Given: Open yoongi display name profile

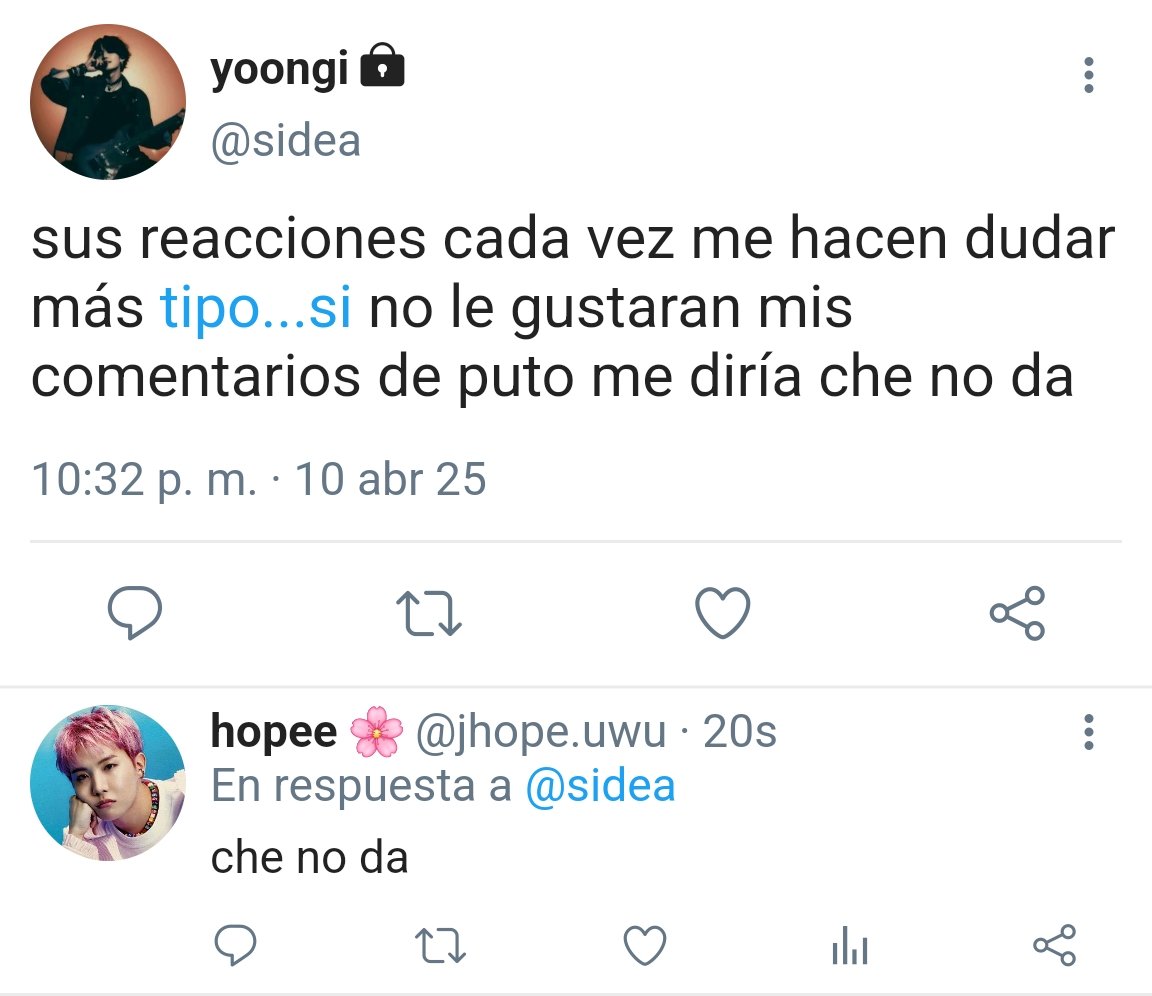Looking at the screenshot, I should (x=279, y=71).
